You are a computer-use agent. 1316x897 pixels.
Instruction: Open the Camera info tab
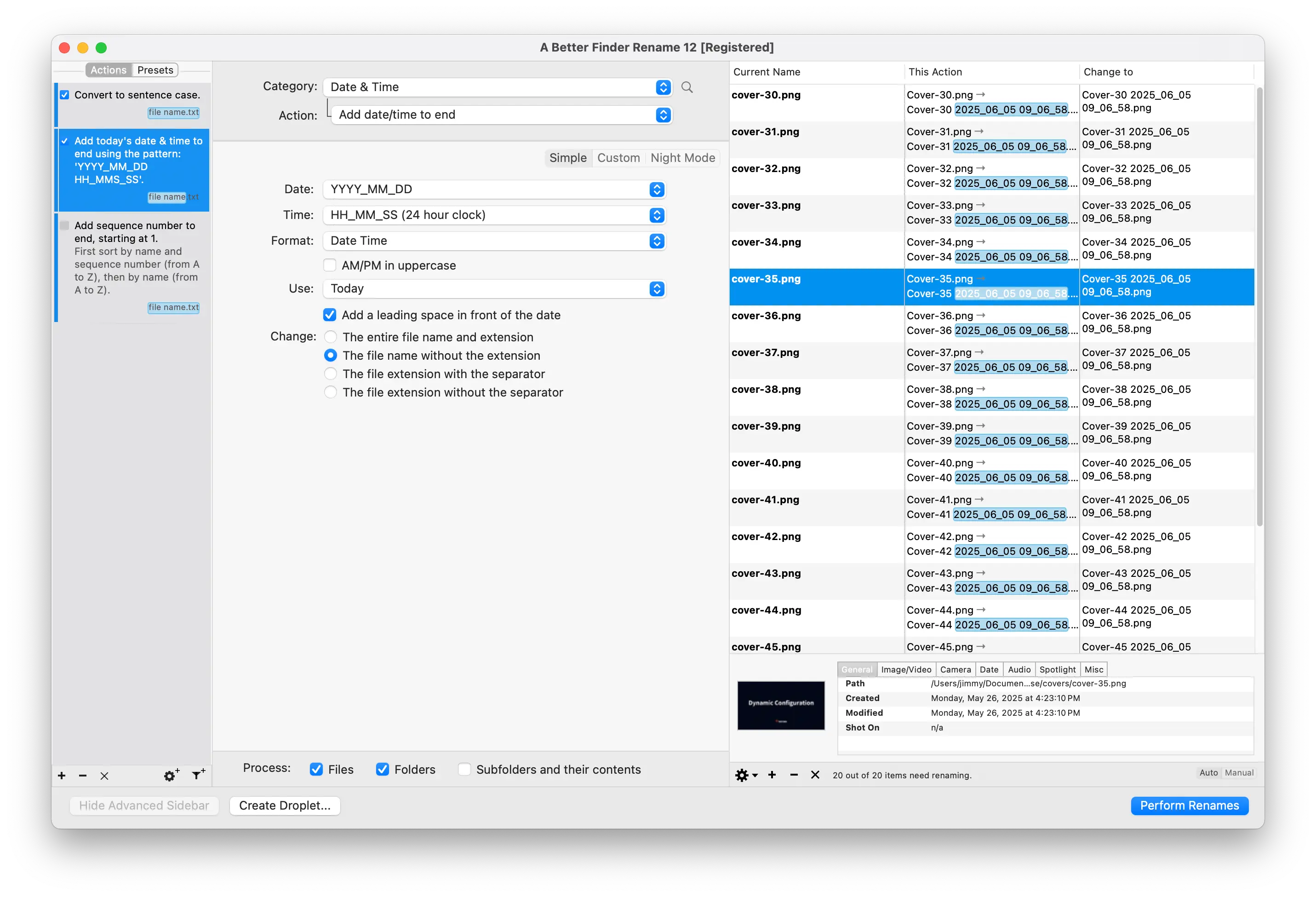click(x=956, y=670)
